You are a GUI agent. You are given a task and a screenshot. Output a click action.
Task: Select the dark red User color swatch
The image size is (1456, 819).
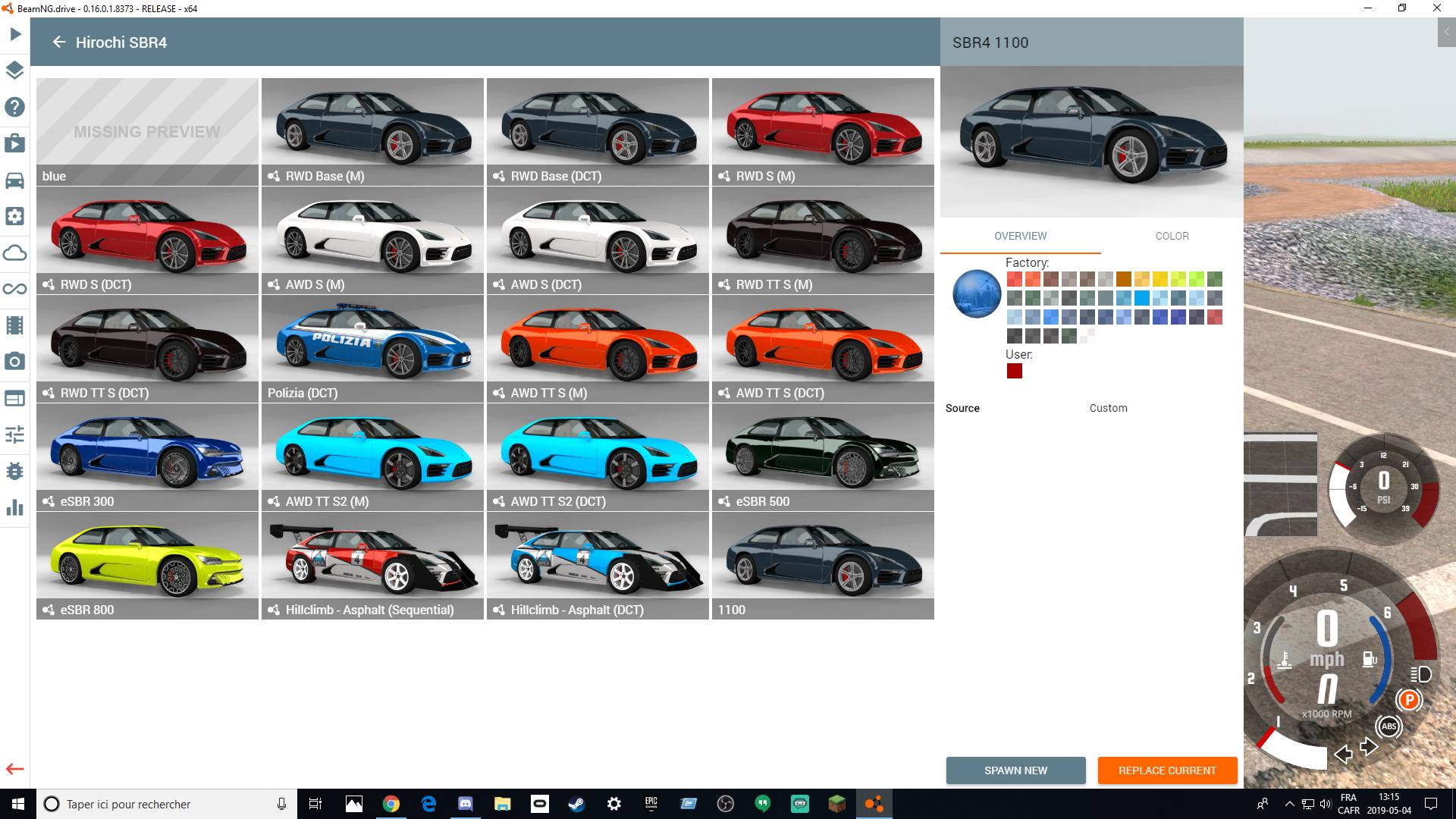click(x=1015, y=371)
